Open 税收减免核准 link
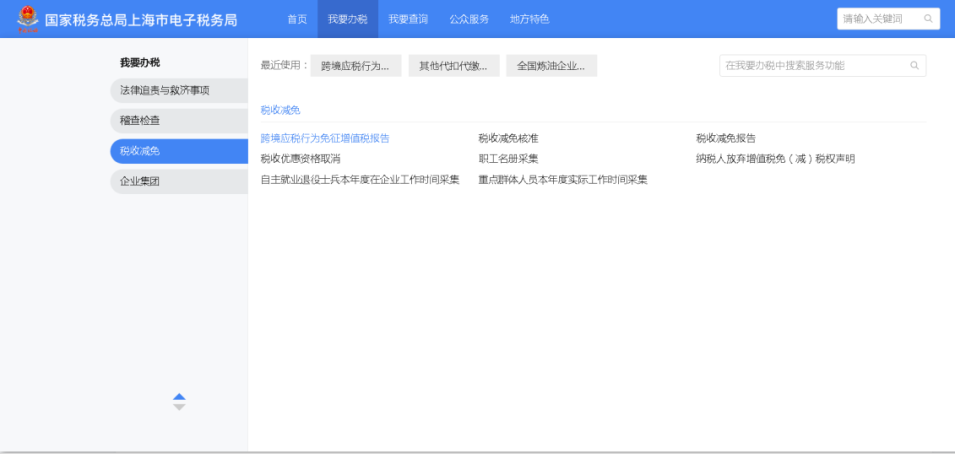Screen dimensions: 955x454 tap(508, 138)
